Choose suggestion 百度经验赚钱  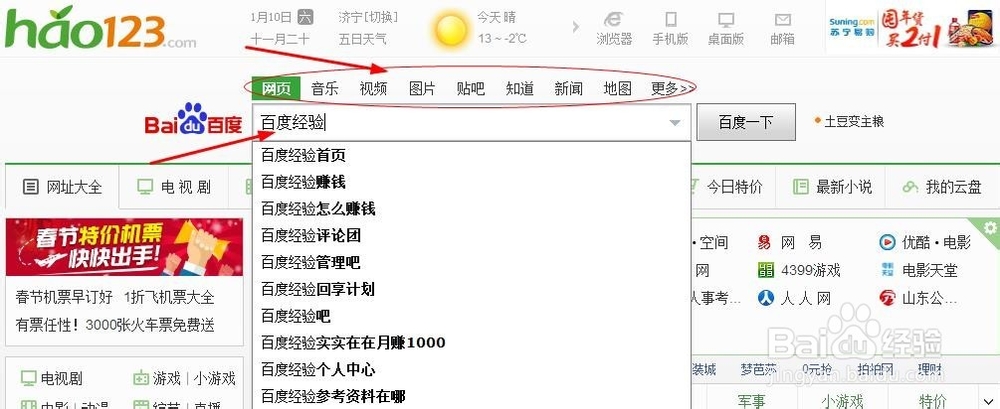pos(471,182)
